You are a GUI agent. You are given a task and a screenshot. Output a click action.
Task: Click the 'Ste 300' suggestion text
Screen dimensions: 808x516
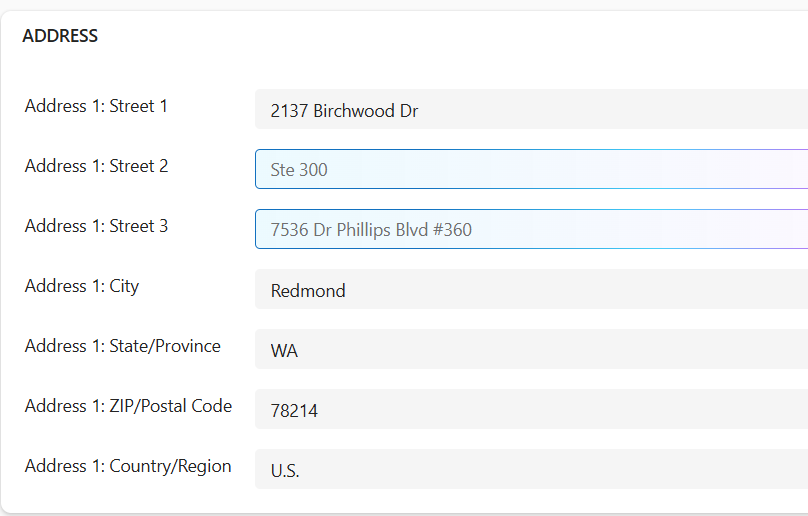pyautogui.click(x=299, y=170)
